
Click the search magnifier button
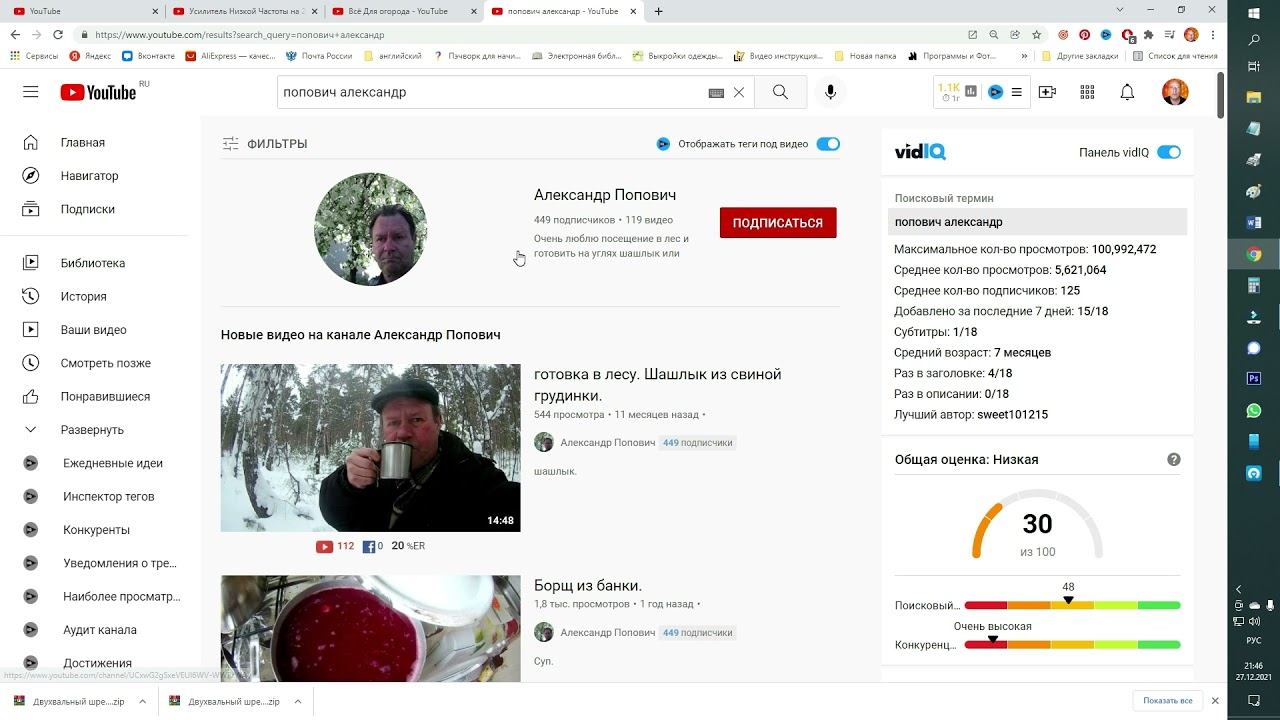780,92
